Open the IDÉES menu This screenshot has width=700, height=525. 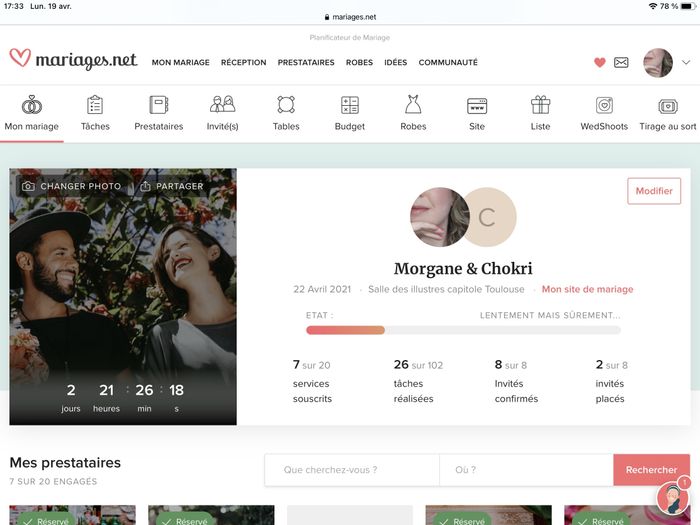pyautogui.click(x=395, y=62)
